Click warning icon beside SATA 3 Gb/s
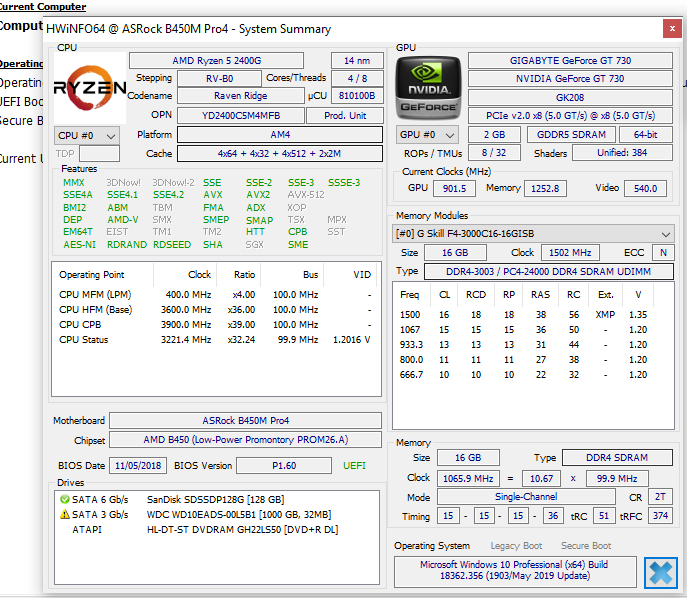Viewport: 687px width, 598px height. coord(65,514)
